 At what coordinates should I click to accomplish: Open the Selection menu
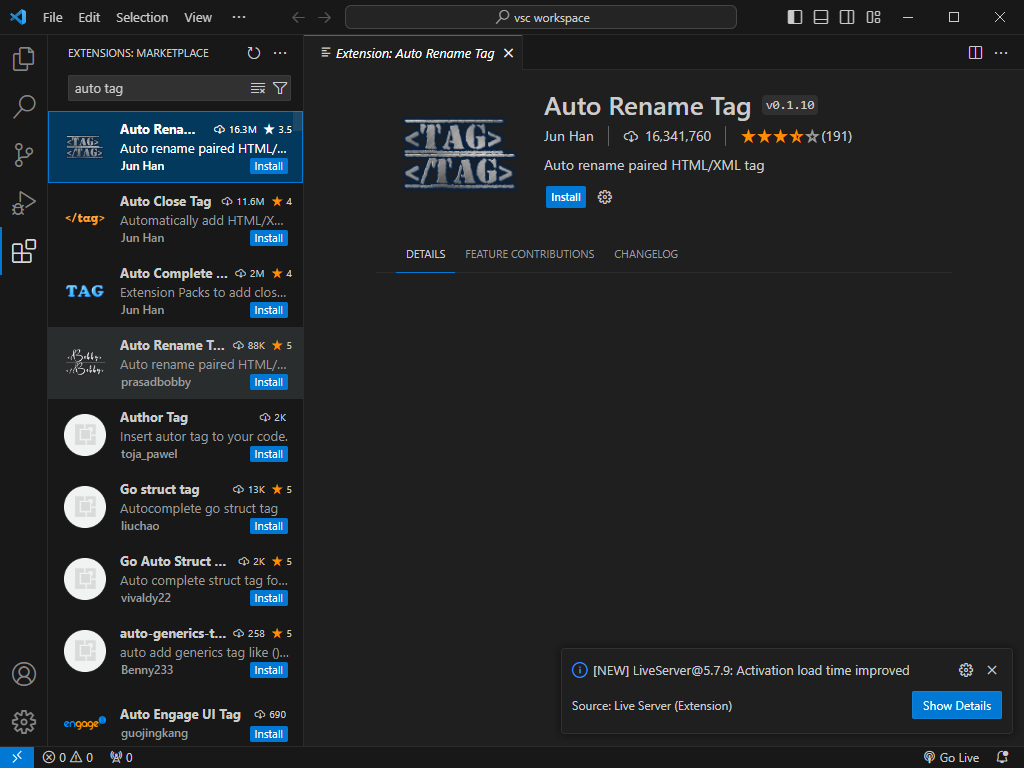tap(142, 18)
